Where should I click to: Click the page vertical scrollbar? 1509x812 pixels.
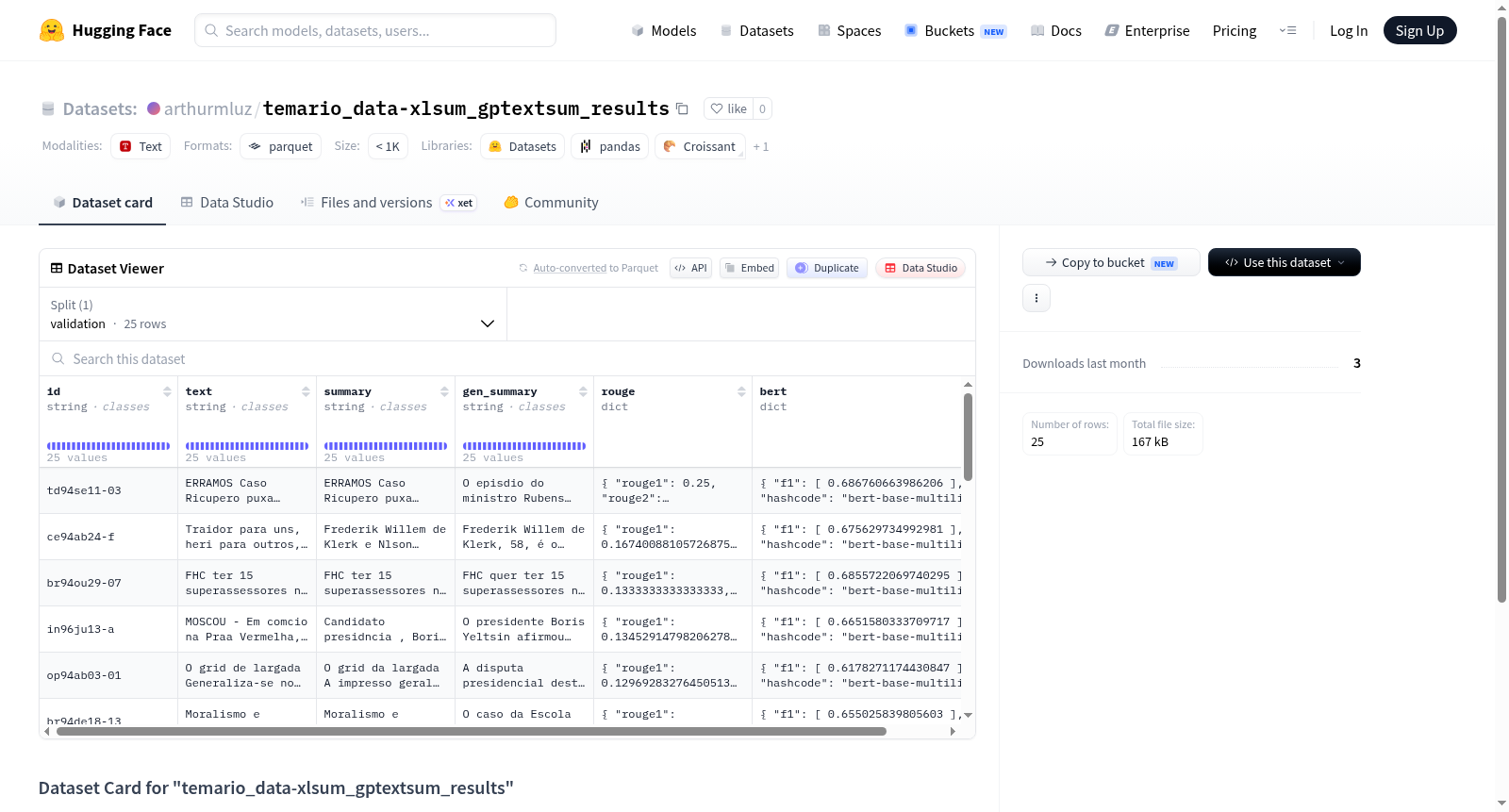point(1501,309)
